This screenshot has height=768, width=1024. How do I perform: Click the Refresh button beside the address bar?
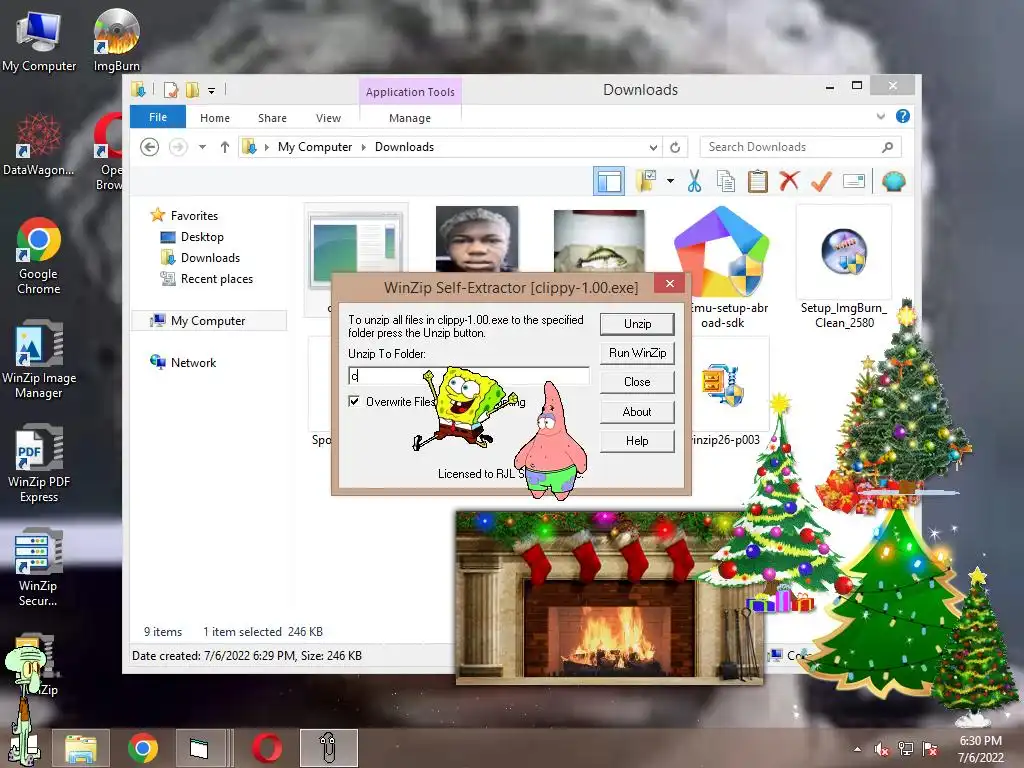point(675,148)
